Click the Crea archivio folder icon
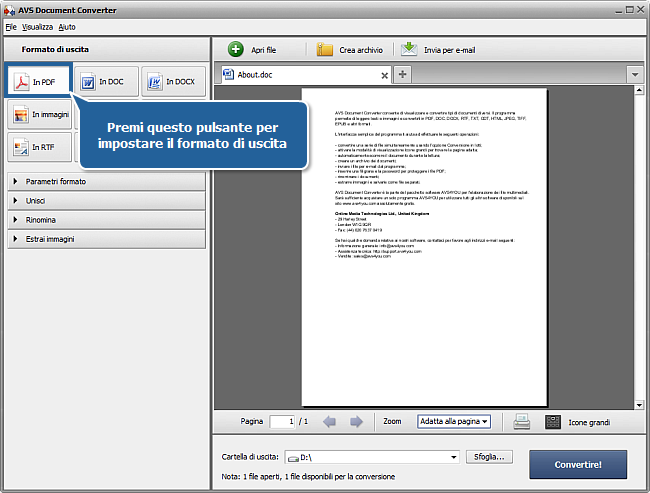Image resolution: width=650 pixels, height=493 pixels. pyautogui.click(x=325, y=49)
